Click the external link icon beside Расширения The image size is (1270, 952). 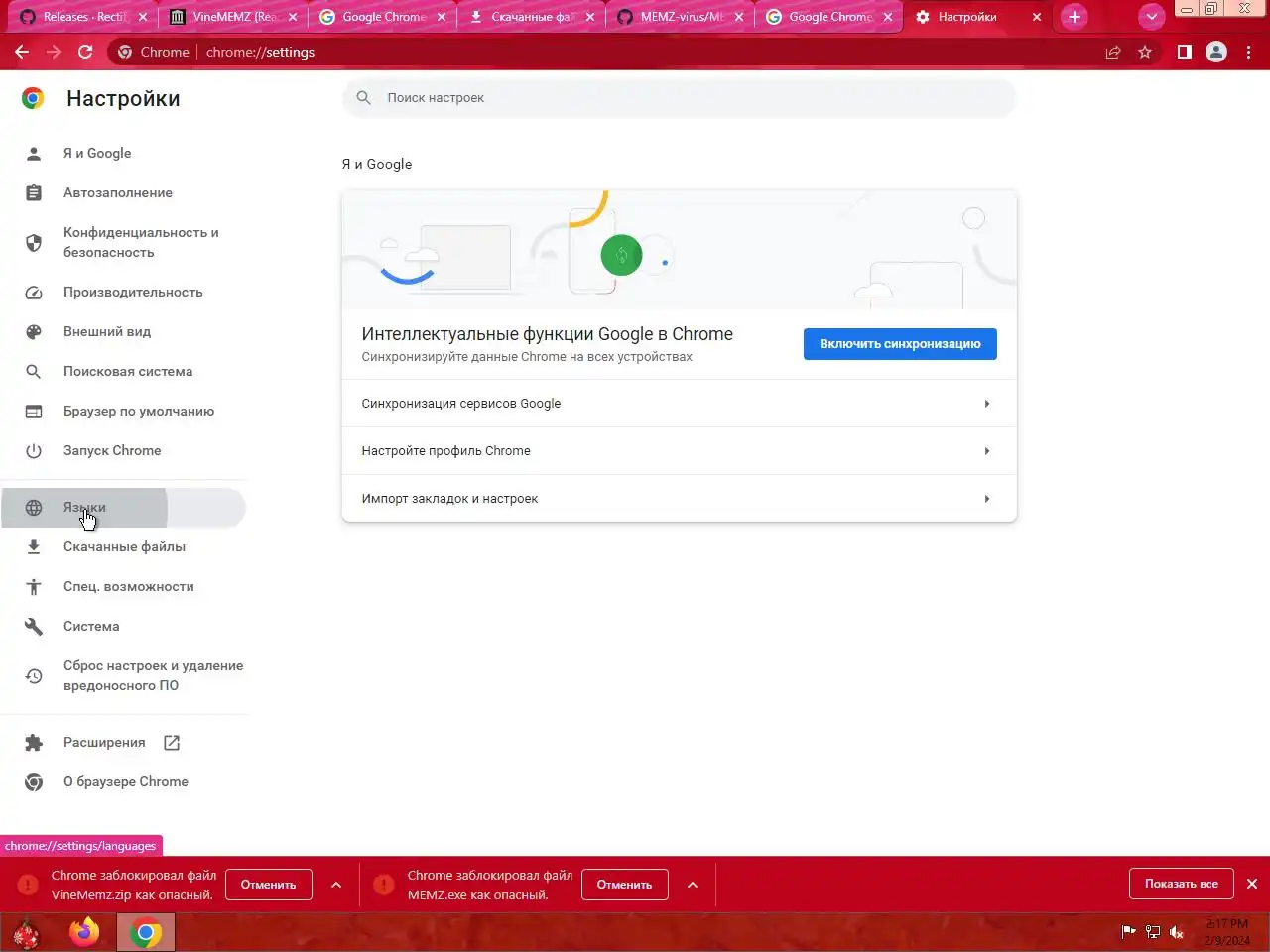(x=172, y=743)
